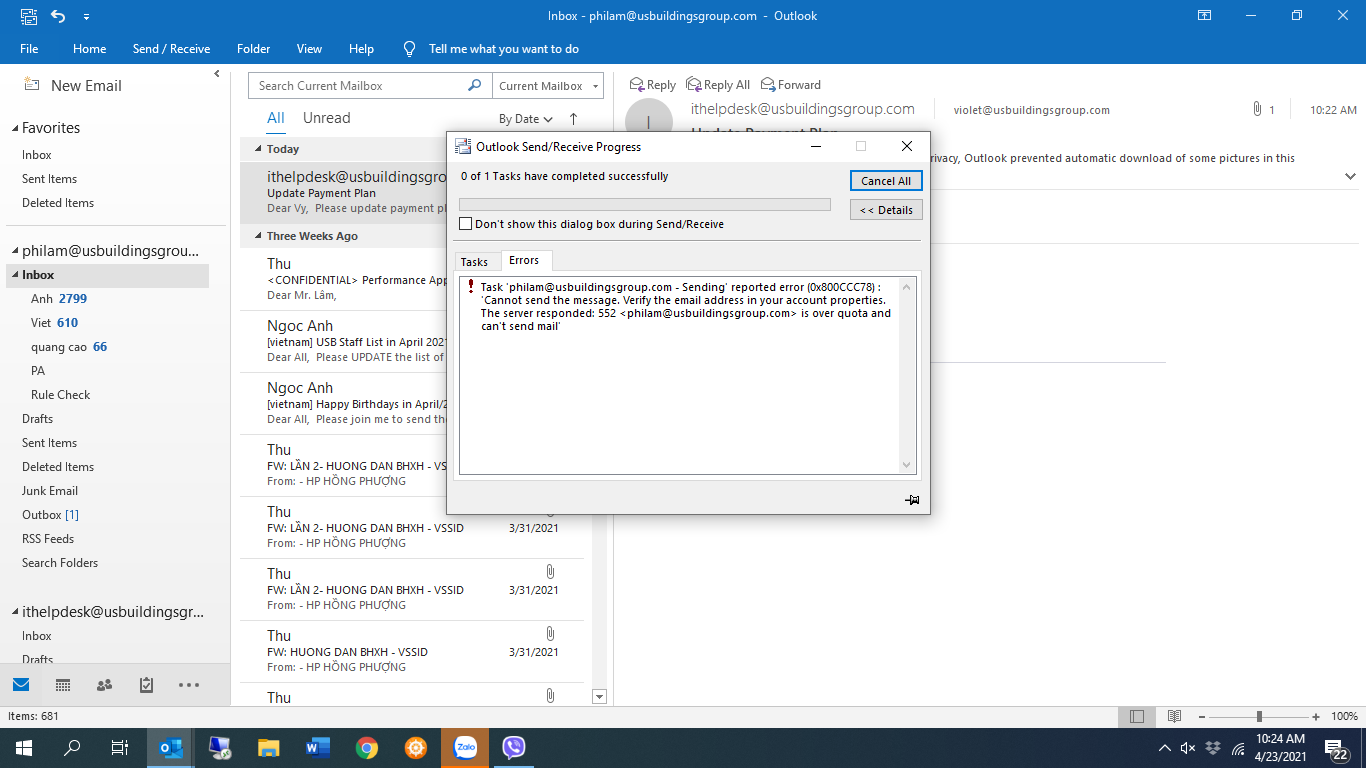Open Zalo from the taskbar
This screenshot has height=768, width=1366.
click(466, 747)
